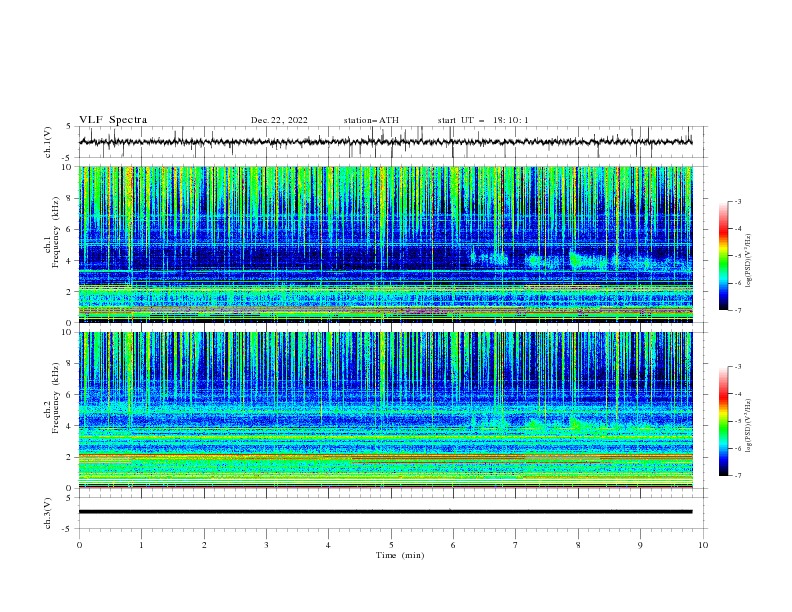
Task: Click the date 'Dec. 22, 2022'
Action: pos(279,120)
